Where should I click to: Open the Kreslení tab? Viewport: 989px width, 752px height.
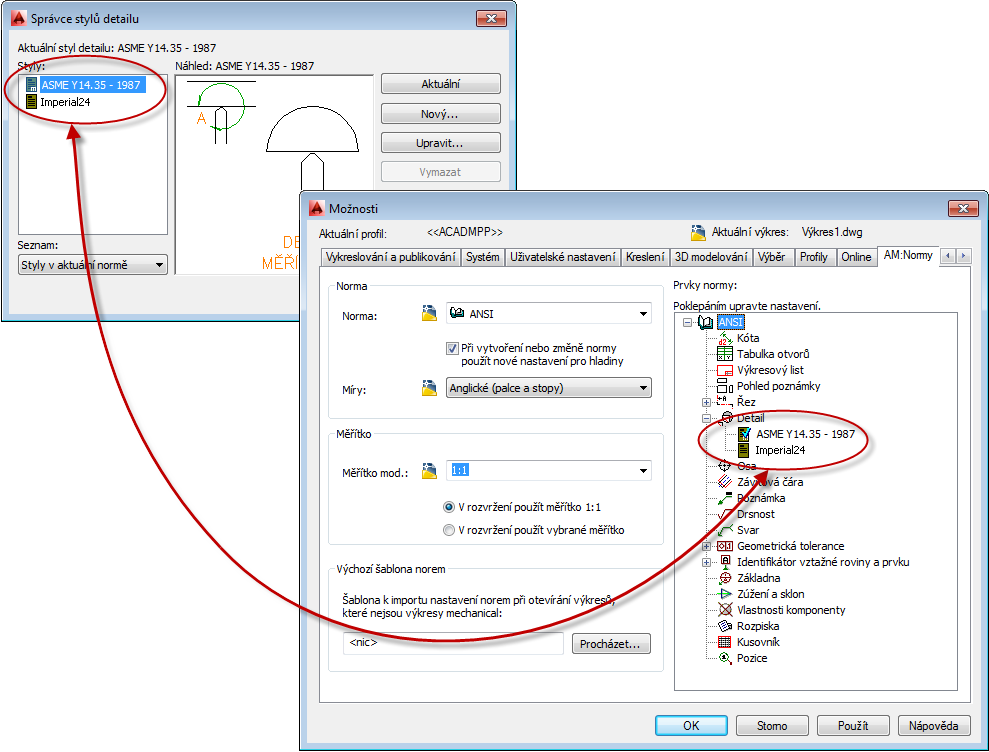click(x=645, y=257)
